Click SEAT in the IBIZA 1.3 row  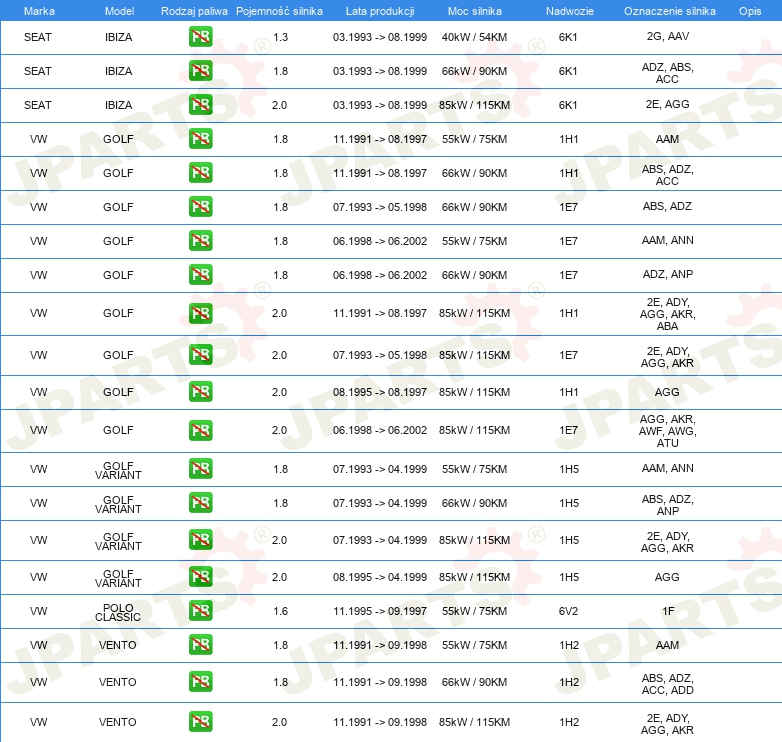(38, 37)
